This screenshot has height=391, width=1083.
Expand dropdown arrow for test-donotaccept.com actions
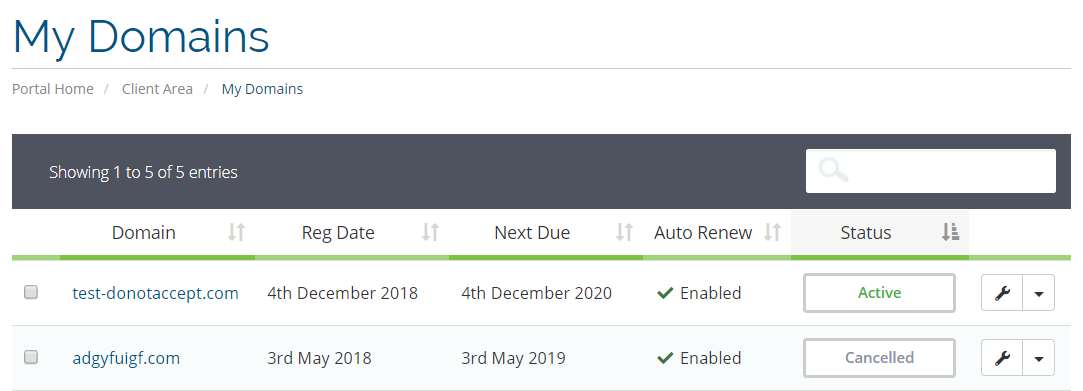1039,293
